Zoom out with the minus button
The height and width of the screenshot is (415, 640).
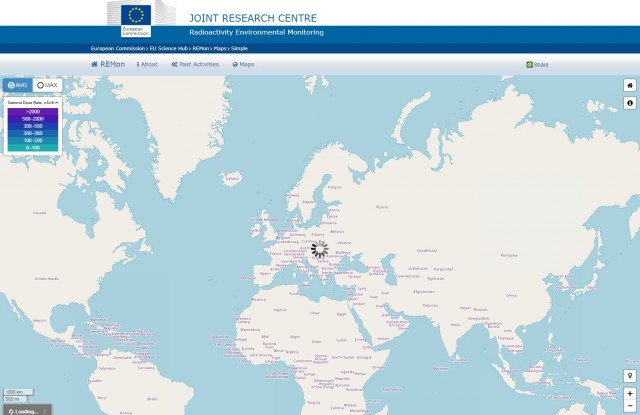(630, 406)
